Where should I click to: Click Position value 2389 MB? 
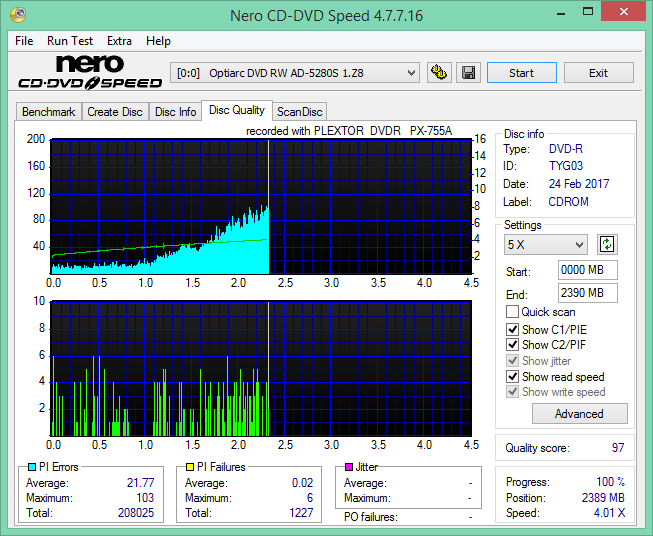tap(603, 498)
